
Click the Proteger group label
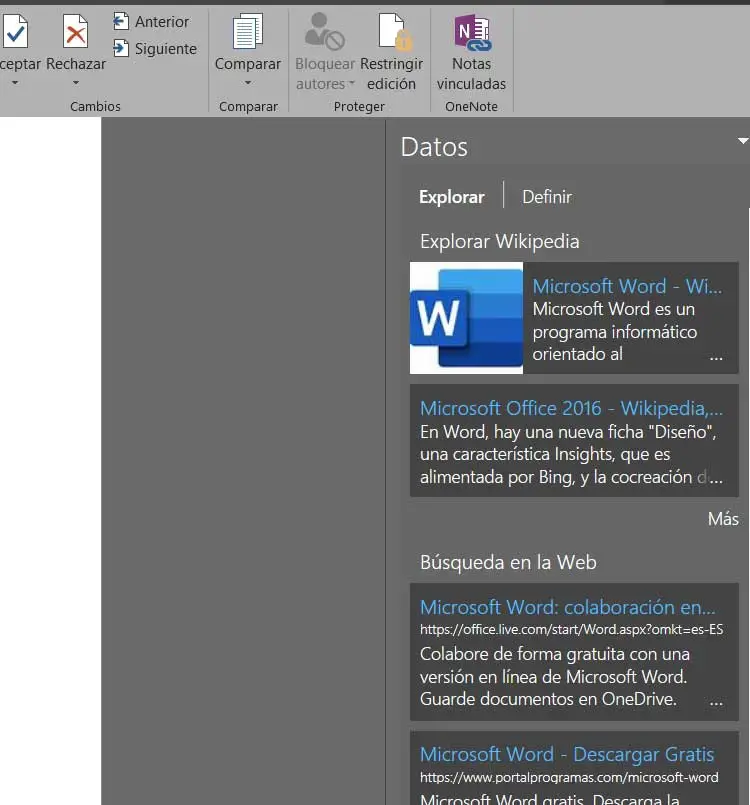[359, 106]
